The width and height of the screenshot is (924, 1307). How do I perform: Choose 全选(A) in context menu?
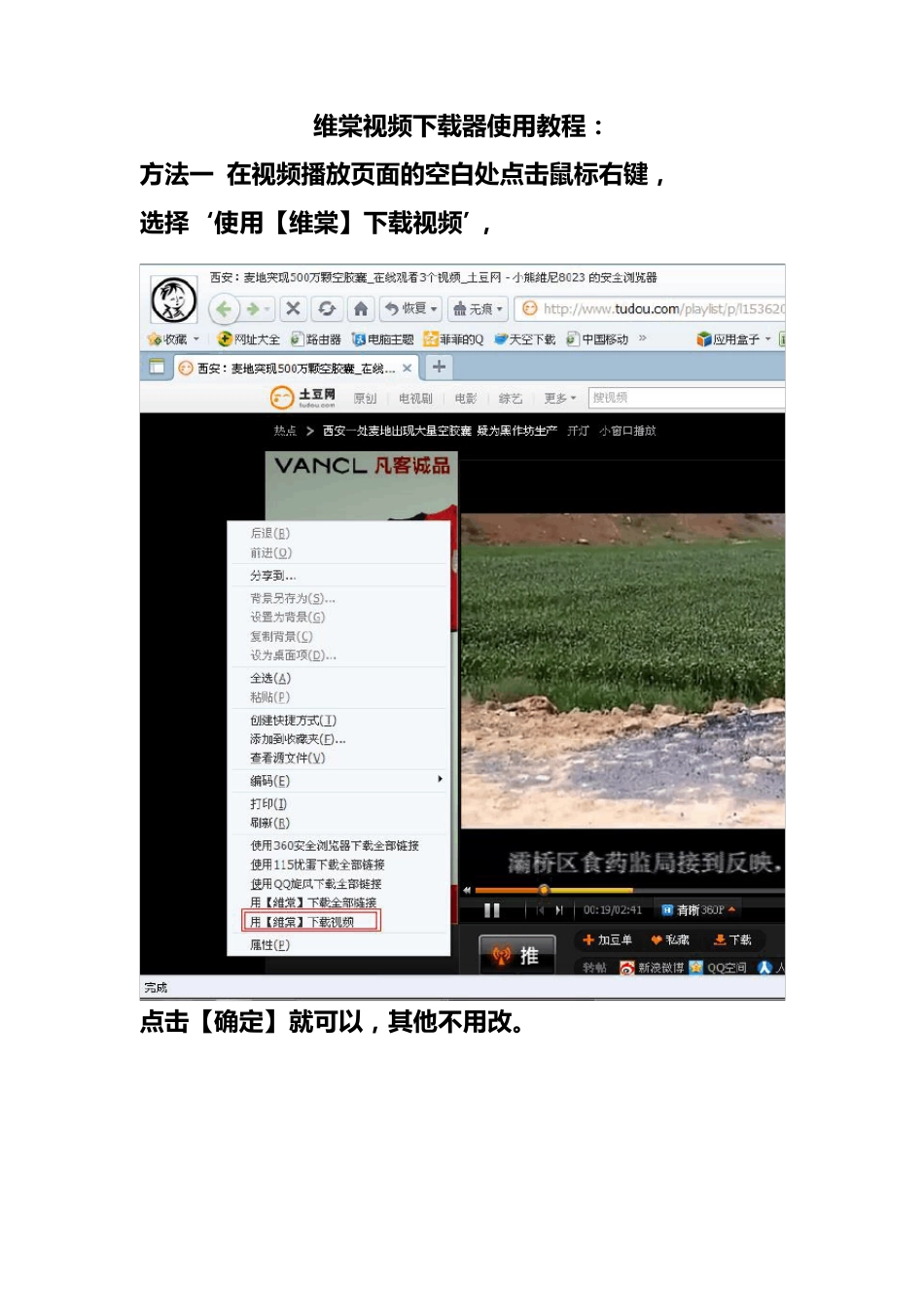338,678
